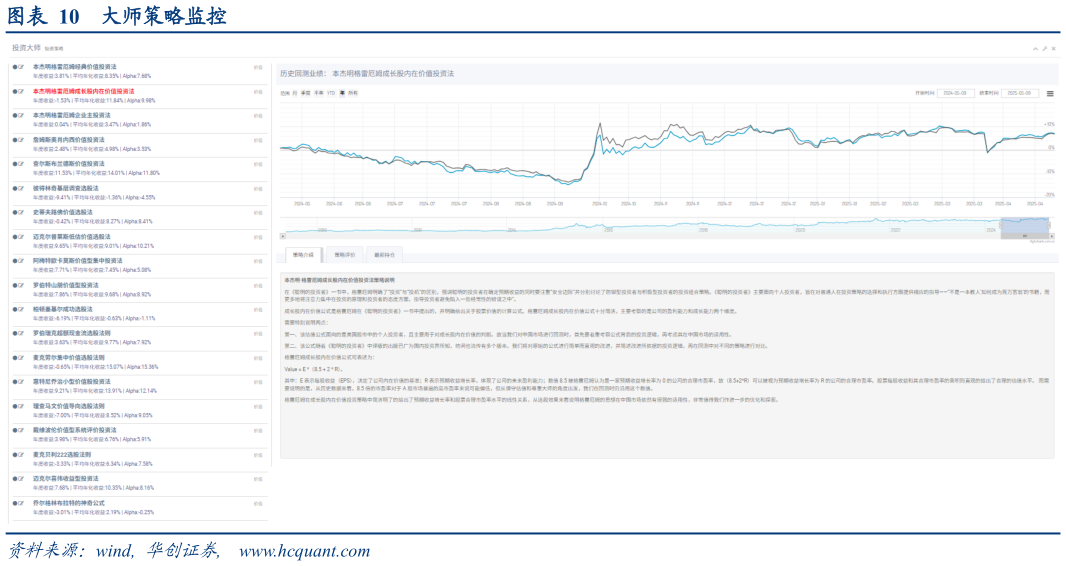Toggle the round marker beside 本杰明格雷厄姆企业主投资法
1066x566 pixels.
point(14,116)
